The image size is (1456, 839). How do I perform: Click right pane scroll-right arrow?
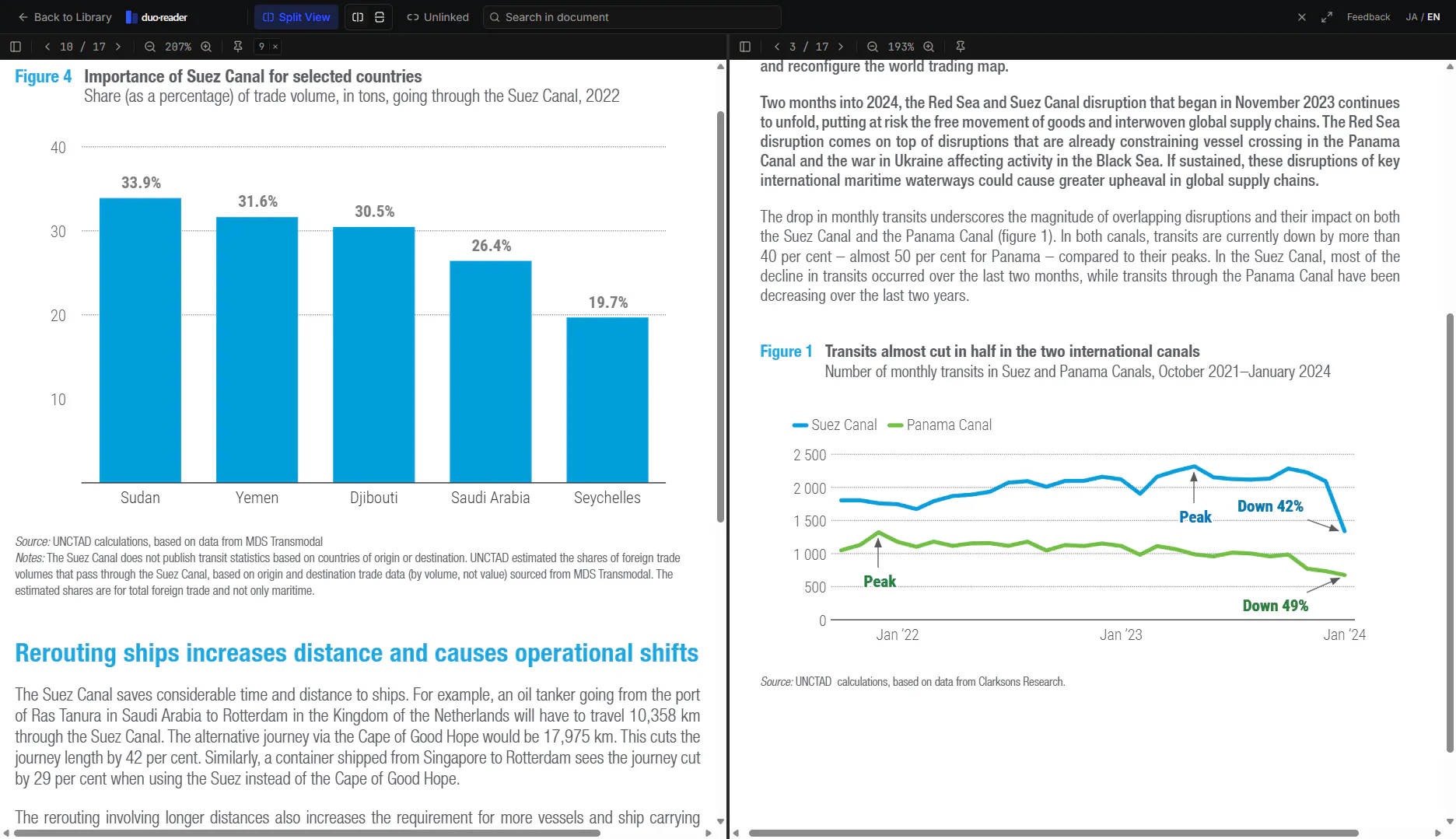click(x=1437, y=833)
